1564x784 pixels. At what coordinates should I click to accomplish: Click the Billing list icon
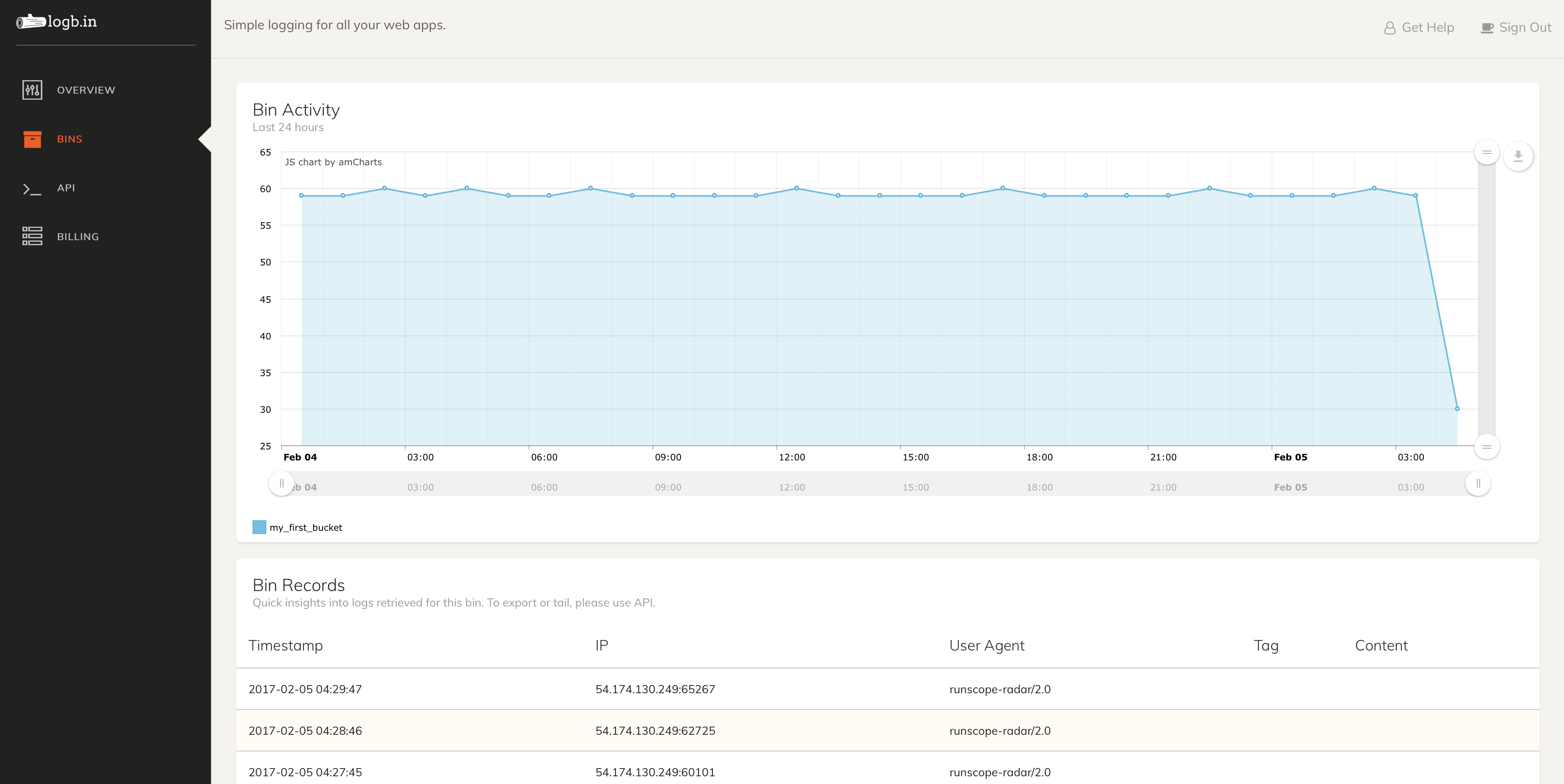(x=32, y=237)
